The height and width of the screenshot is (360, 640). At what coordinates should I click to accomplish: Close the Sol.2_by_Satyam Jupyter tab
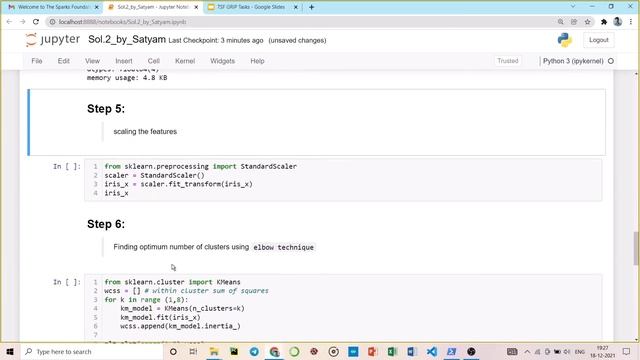click(196, 7)
